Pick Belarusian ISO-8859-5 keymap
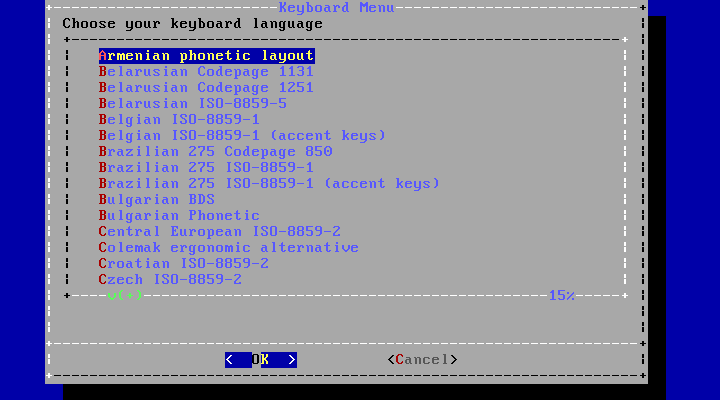 [x=192, y=104]
